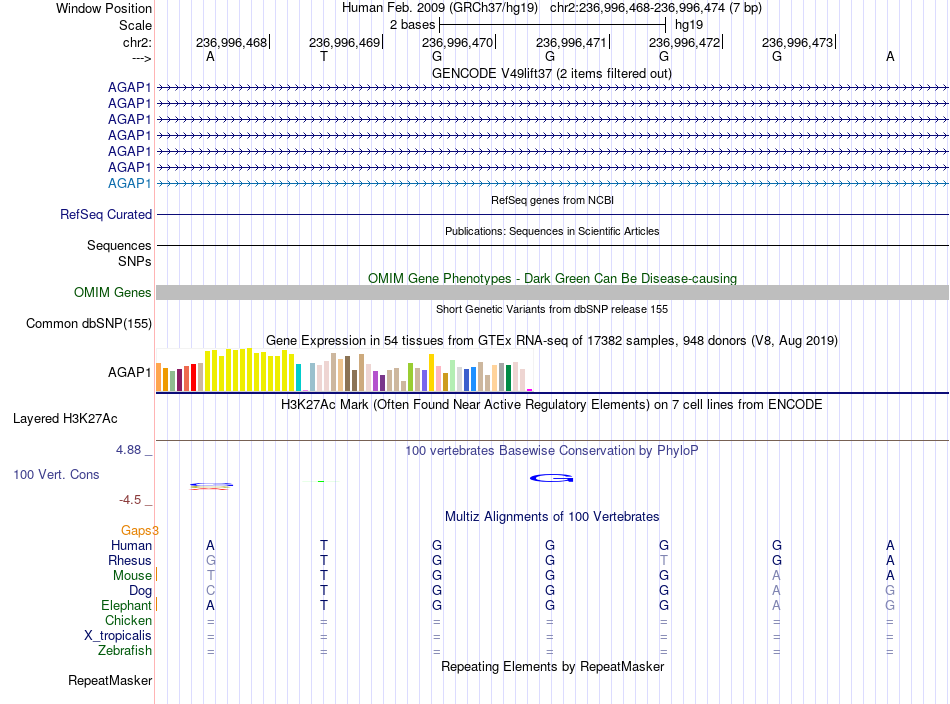
Task: Open GENCODE V49lift37 track title
Action: click(552, 73)
